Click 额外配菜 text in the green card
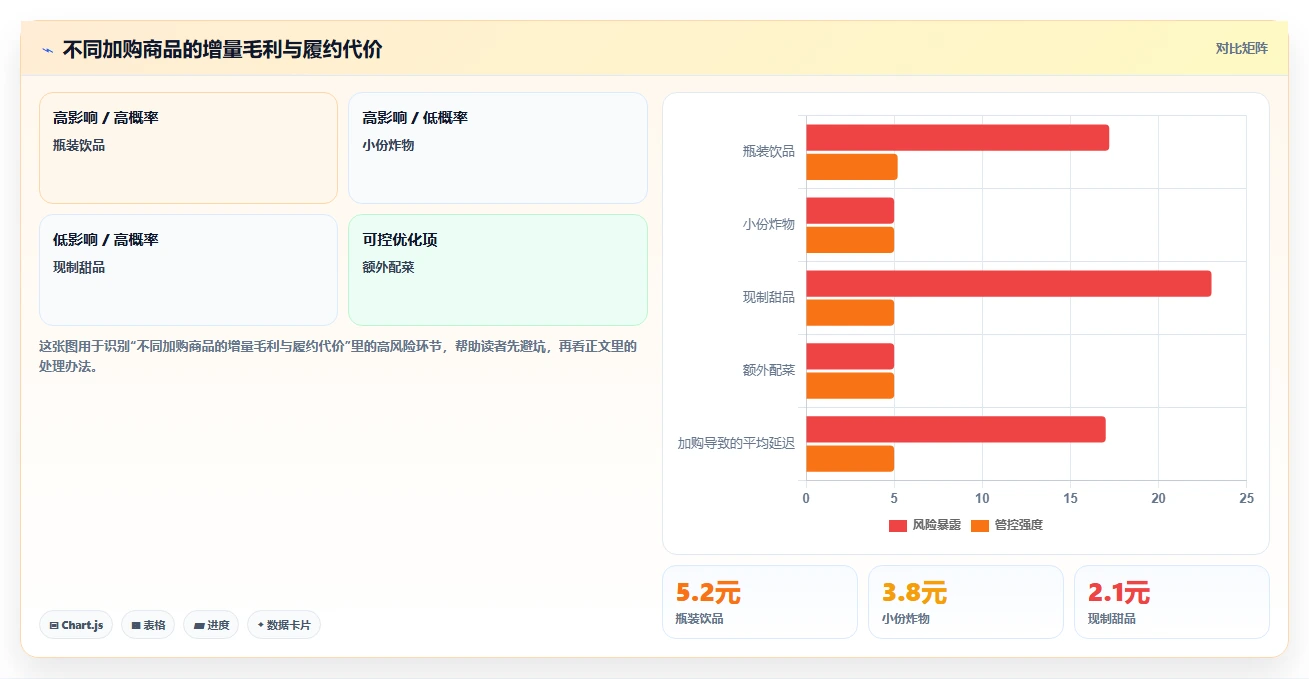The height and width of the screenshot is (679, 1309). tap(389, 267)
